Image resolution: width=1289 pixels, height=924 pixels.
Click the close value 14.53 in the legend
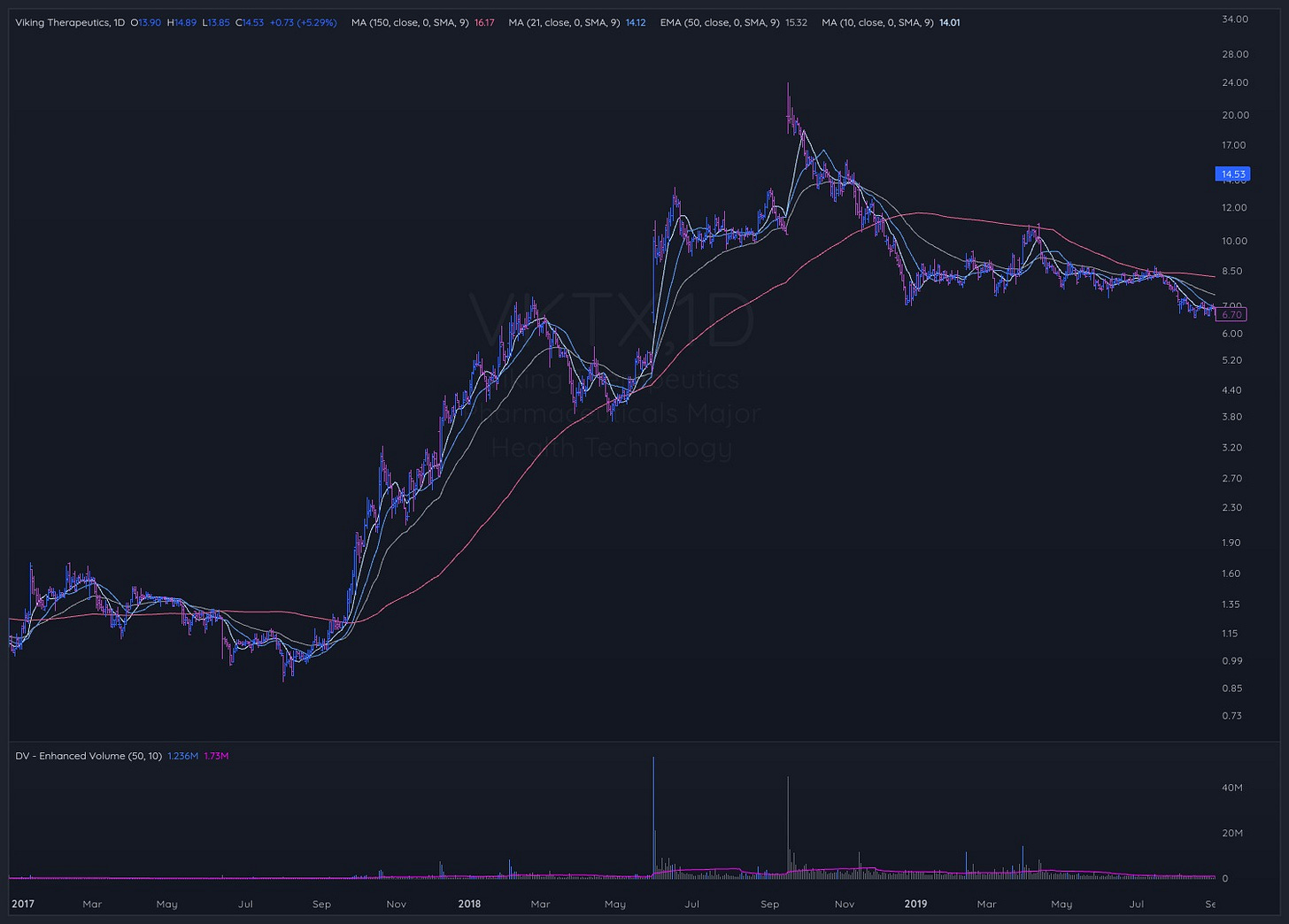click(253, 22)
